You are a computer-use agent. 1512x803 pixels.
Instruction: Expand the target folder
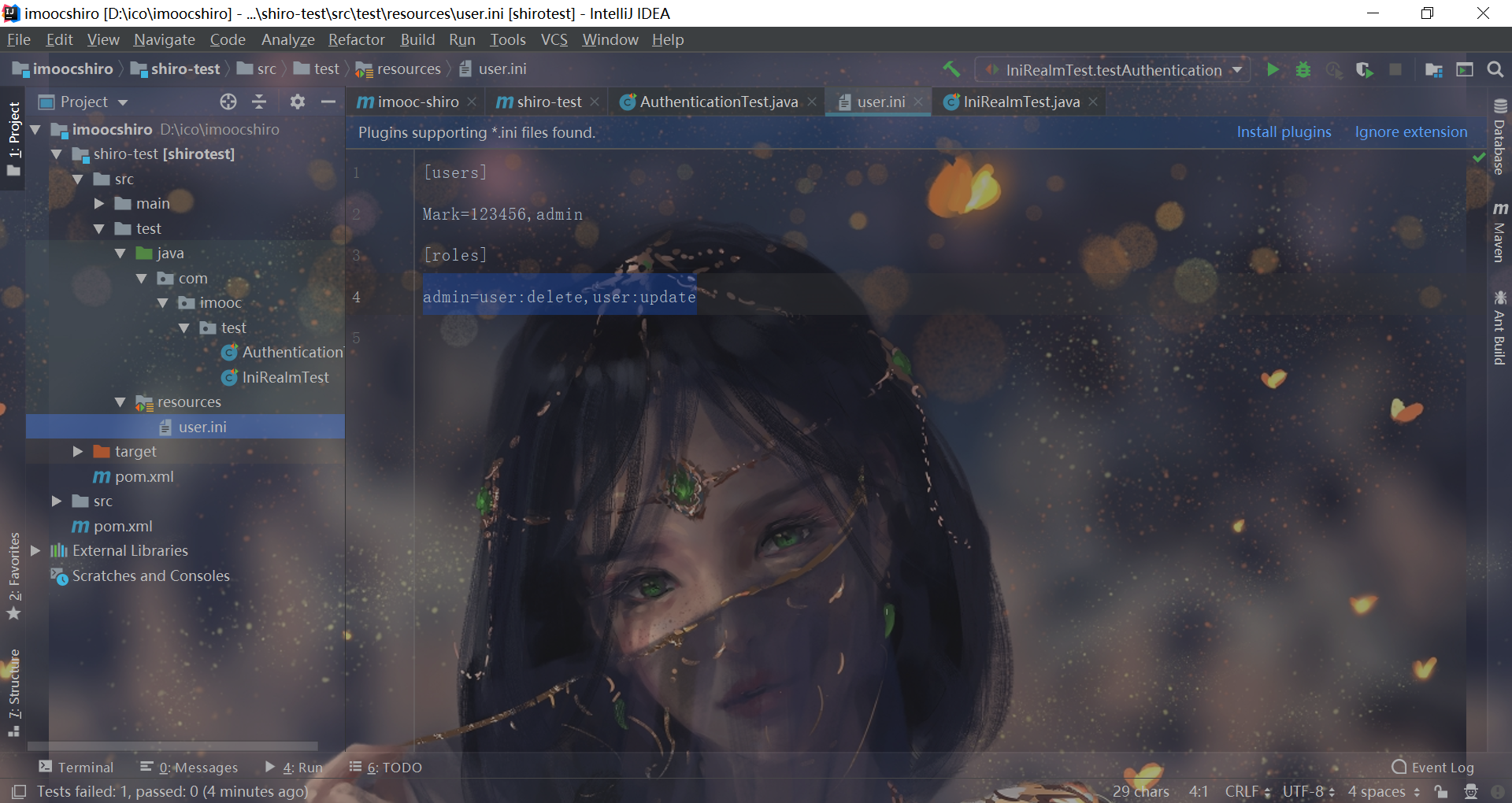[x=78, y=452]
